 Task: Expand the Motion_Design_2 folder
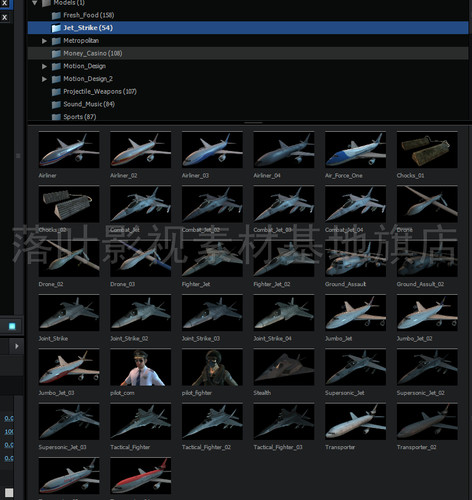coord(44,79)
